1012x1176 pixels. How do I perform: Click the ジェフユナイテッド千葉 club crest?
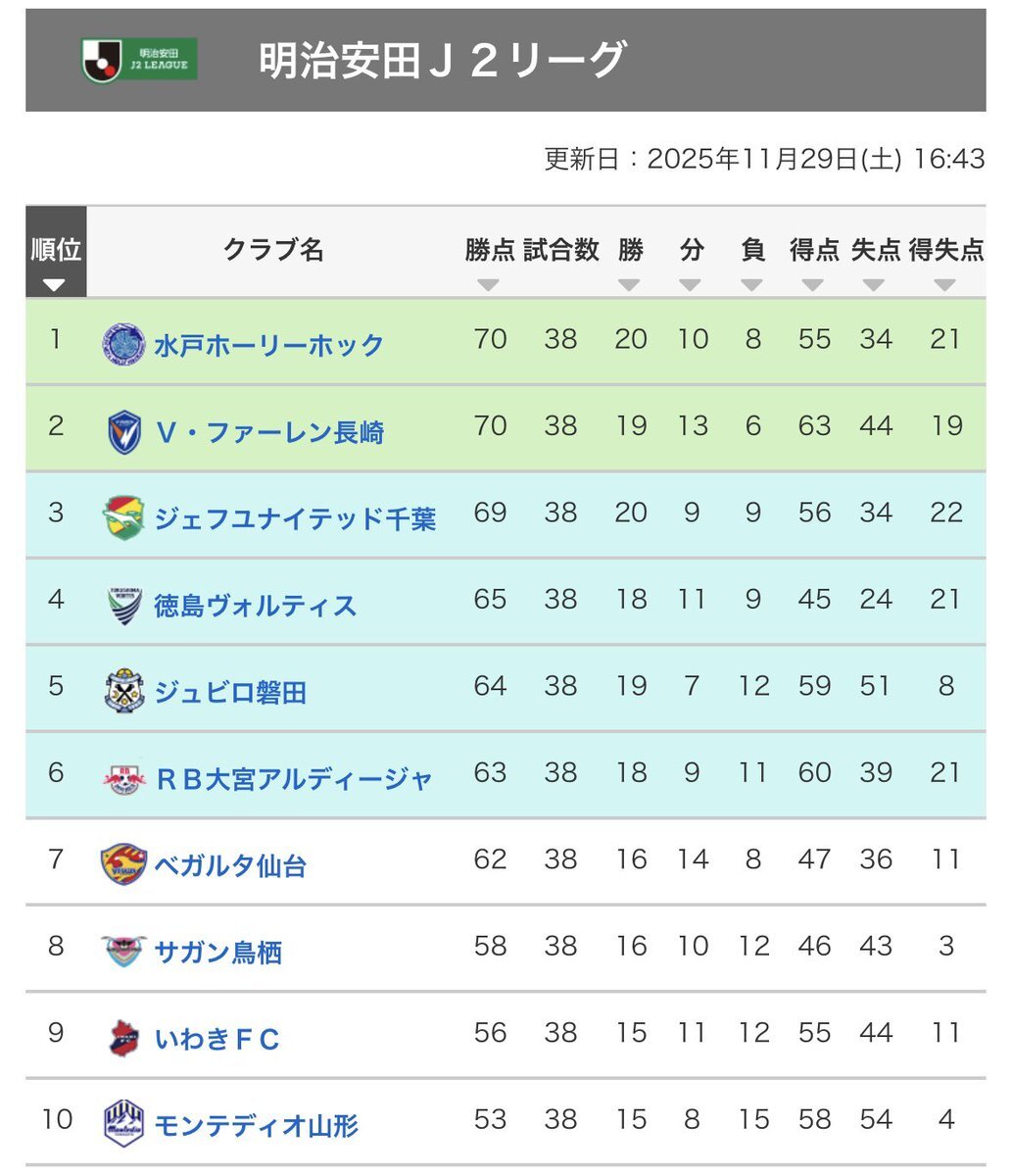(124, 518)
